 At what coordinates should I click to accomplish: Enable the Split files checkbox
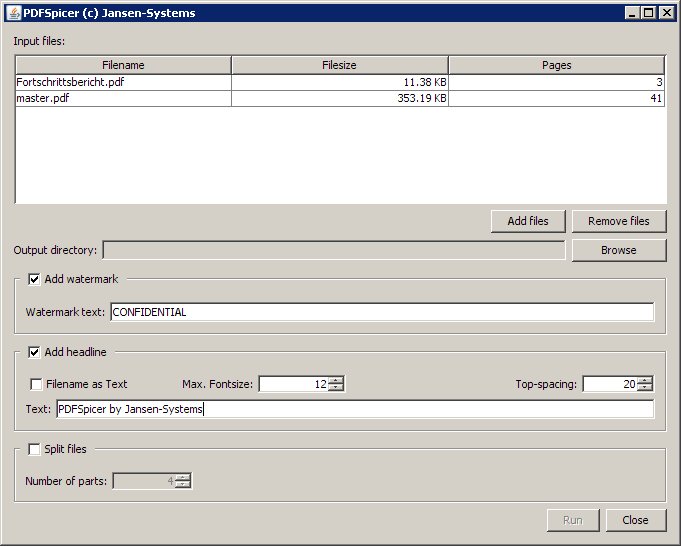35,449
